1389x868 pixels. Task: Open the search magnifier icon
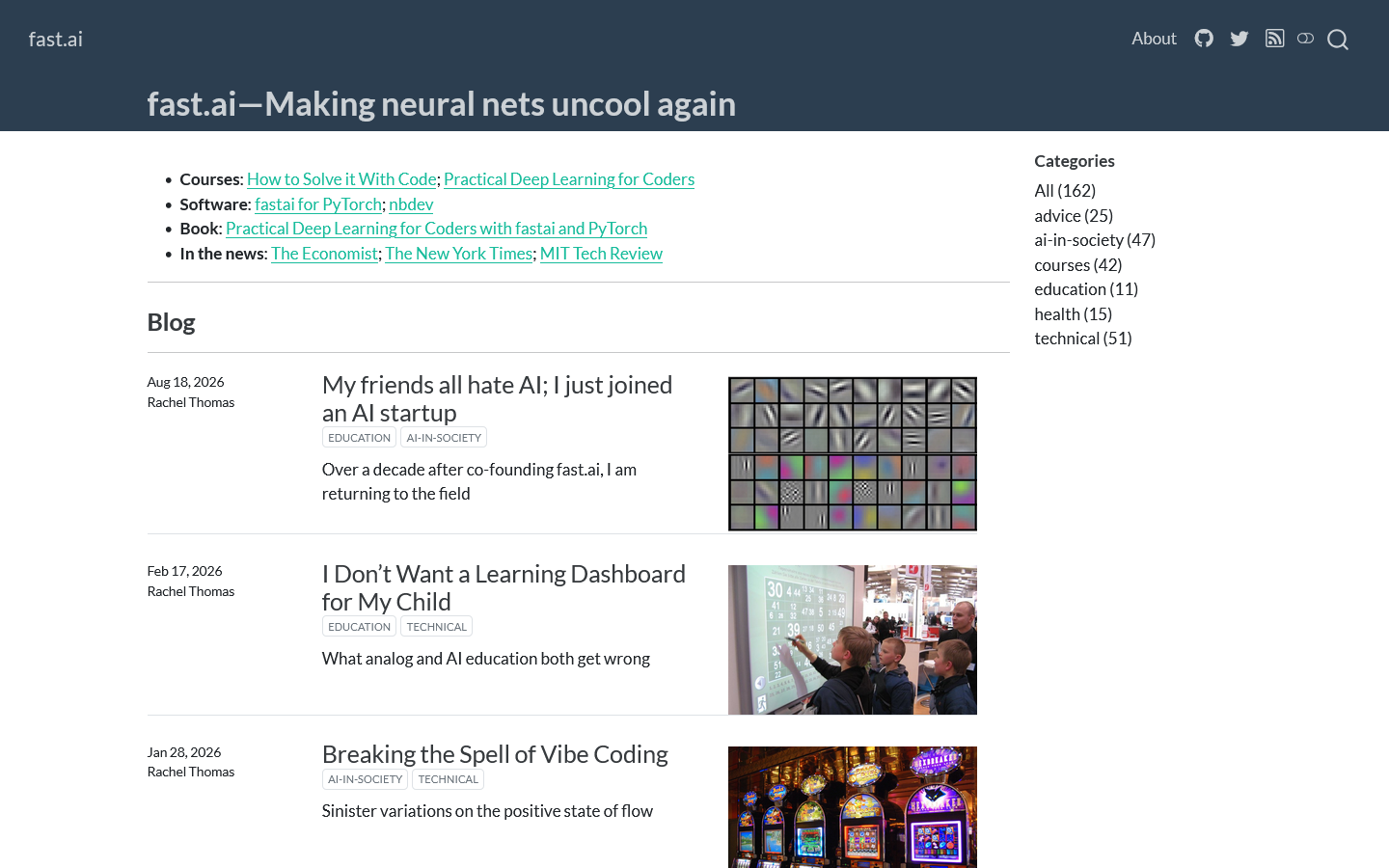[1338, 40]
